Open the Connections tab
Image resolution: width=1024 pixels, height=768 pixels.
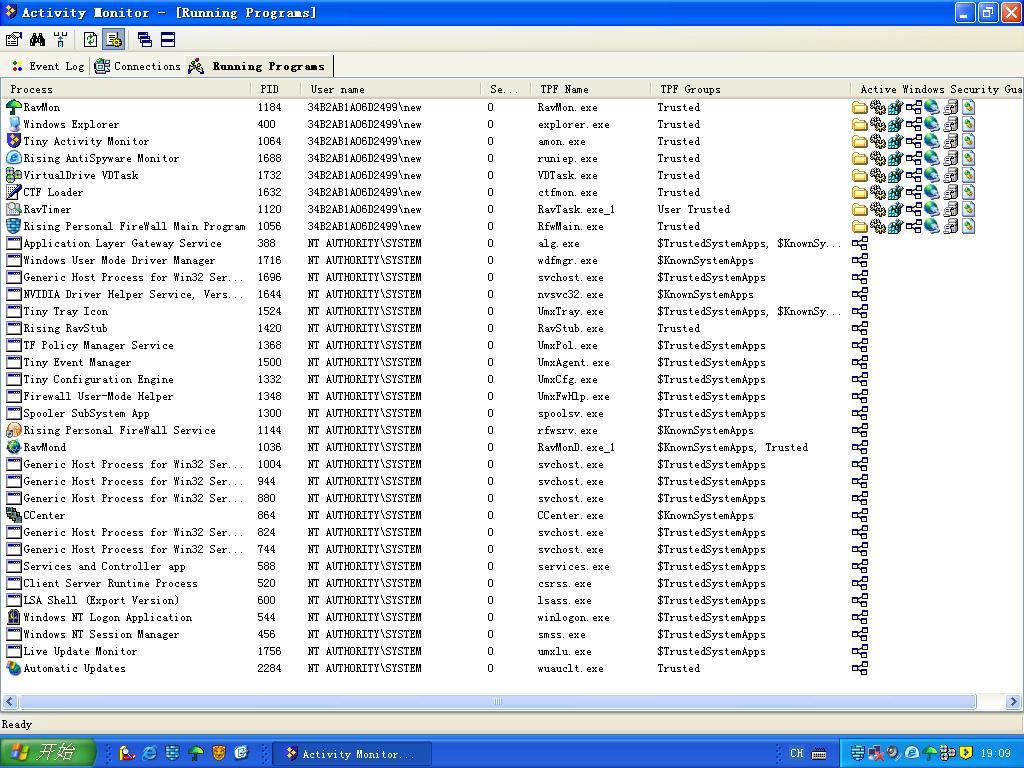click(138, 66)
